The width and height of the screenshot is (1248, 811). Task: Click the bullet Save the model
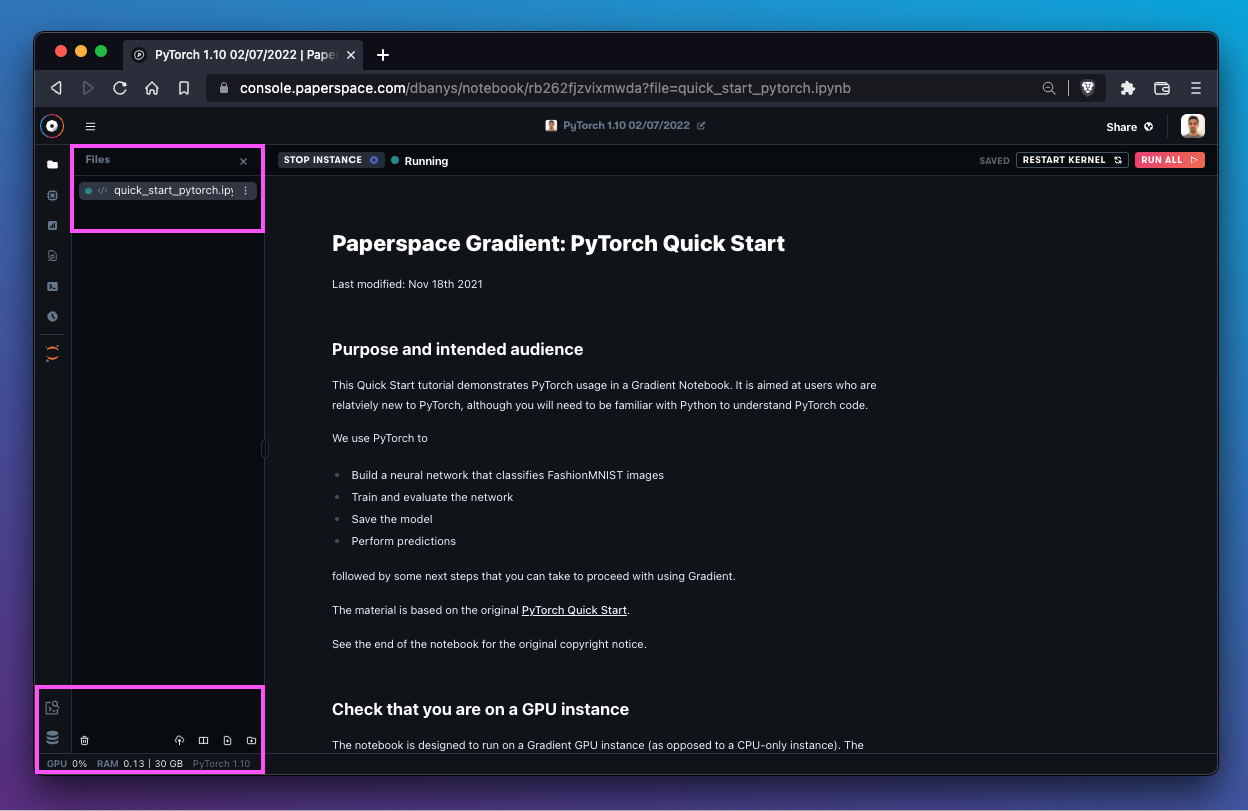coord(392,519)
